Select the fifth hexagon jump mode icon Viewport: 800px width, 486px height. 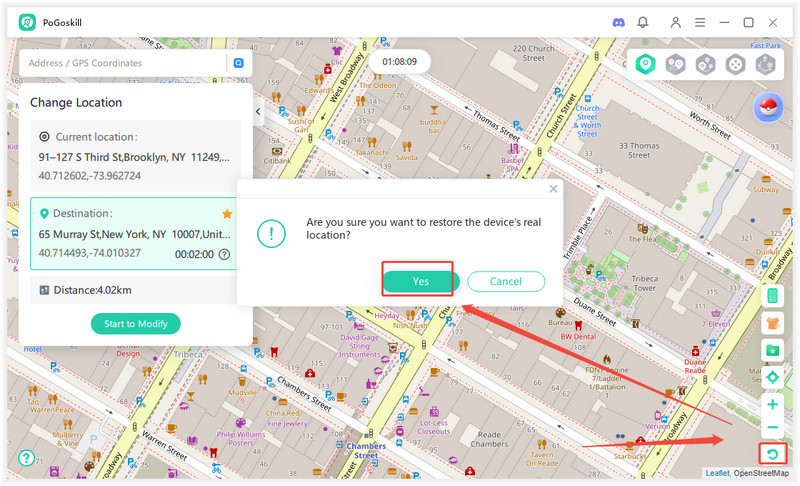(766, 65)
